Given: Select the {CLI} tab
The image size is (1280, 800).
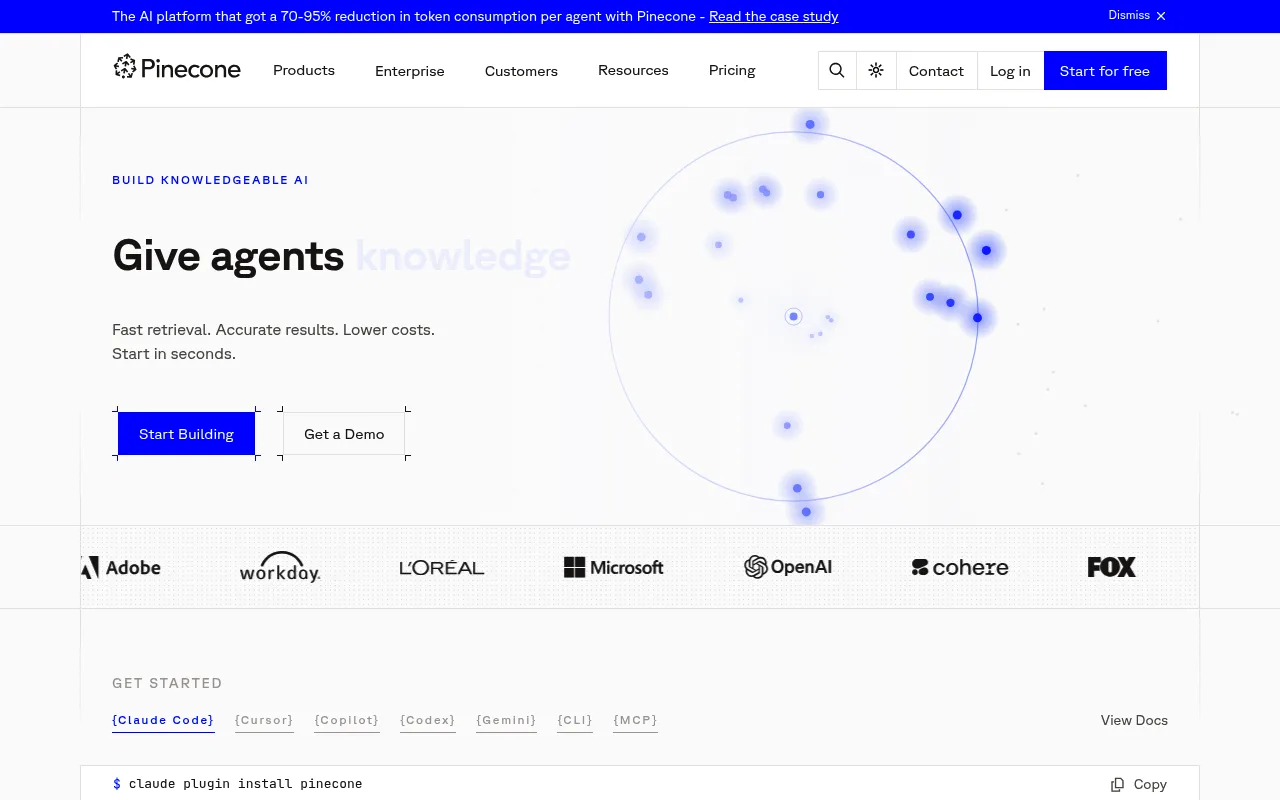Looking at the screenshot, I should [x=575, y=720].
